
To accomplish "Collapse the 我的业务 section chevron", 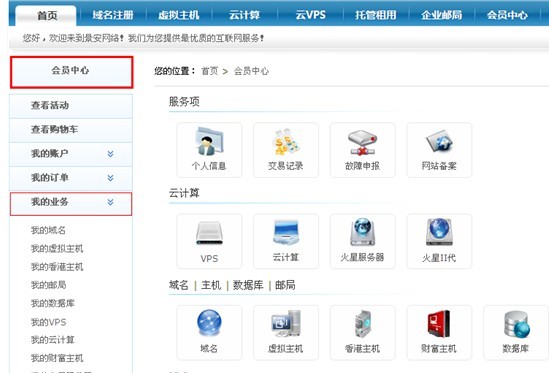I will pyautogui.click(x=110, y=202).
